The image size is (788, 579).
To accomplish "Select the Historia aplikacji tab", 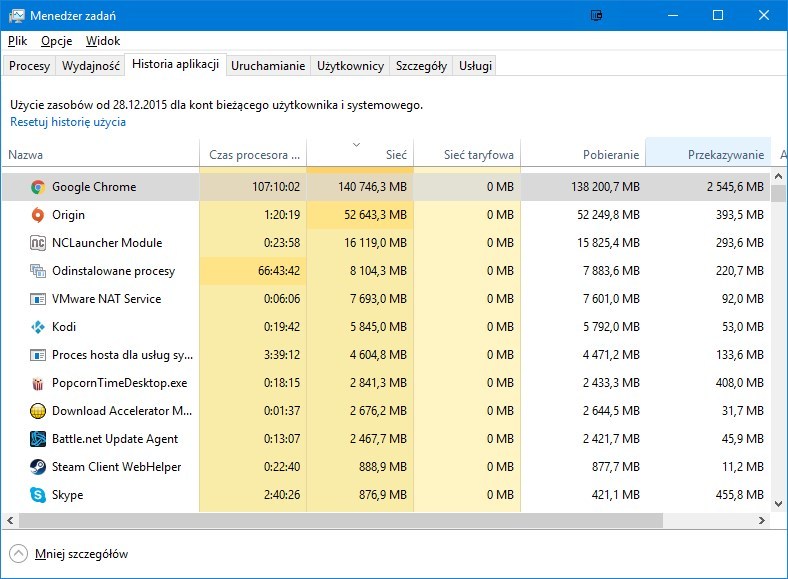I will pos(175,64).
